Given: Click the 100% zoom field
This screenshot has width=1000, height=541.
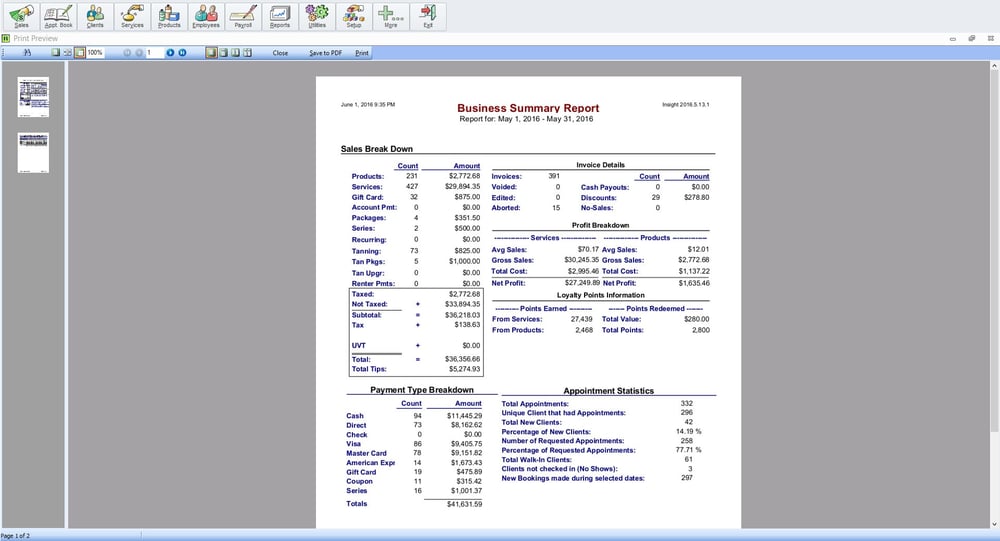Looking at the screenshot, I should (96, 53).
